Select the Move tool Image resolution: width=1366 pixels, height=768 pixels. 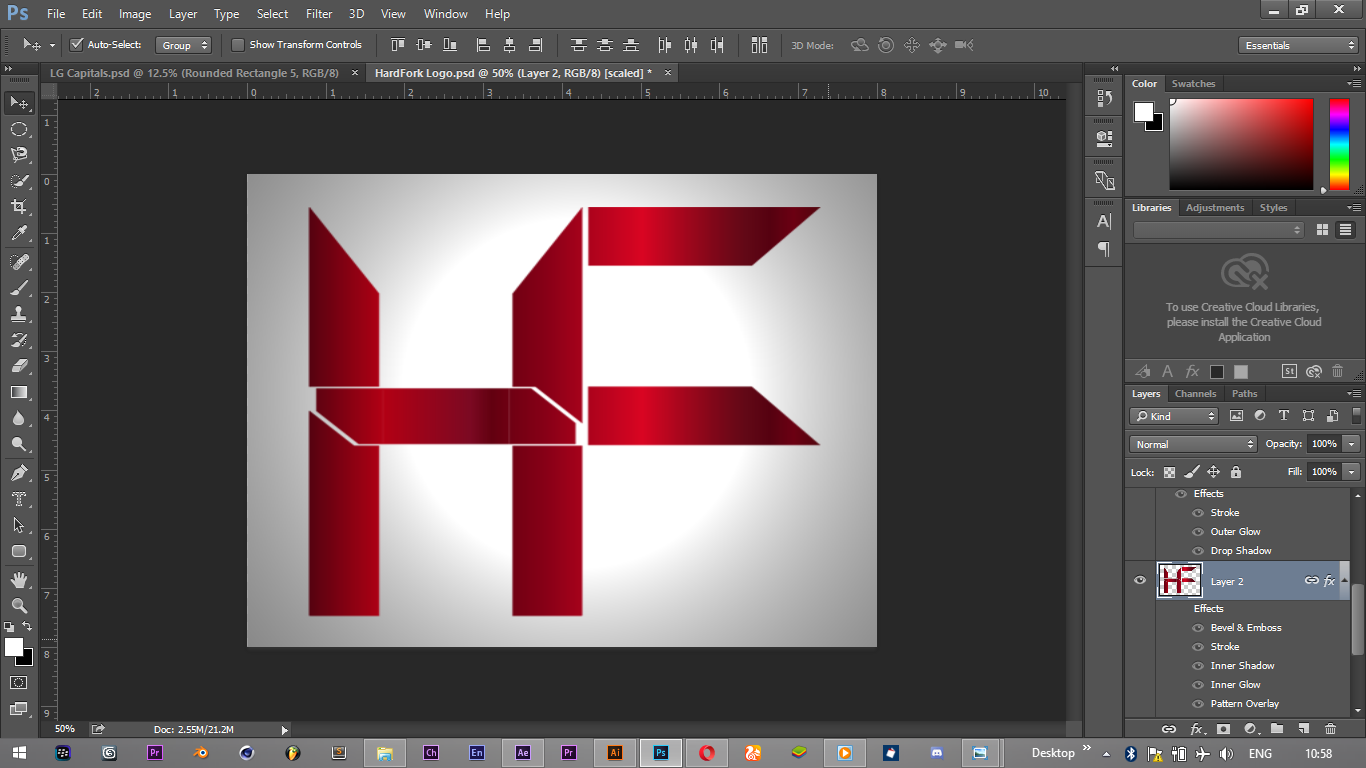tap(19, 103)
